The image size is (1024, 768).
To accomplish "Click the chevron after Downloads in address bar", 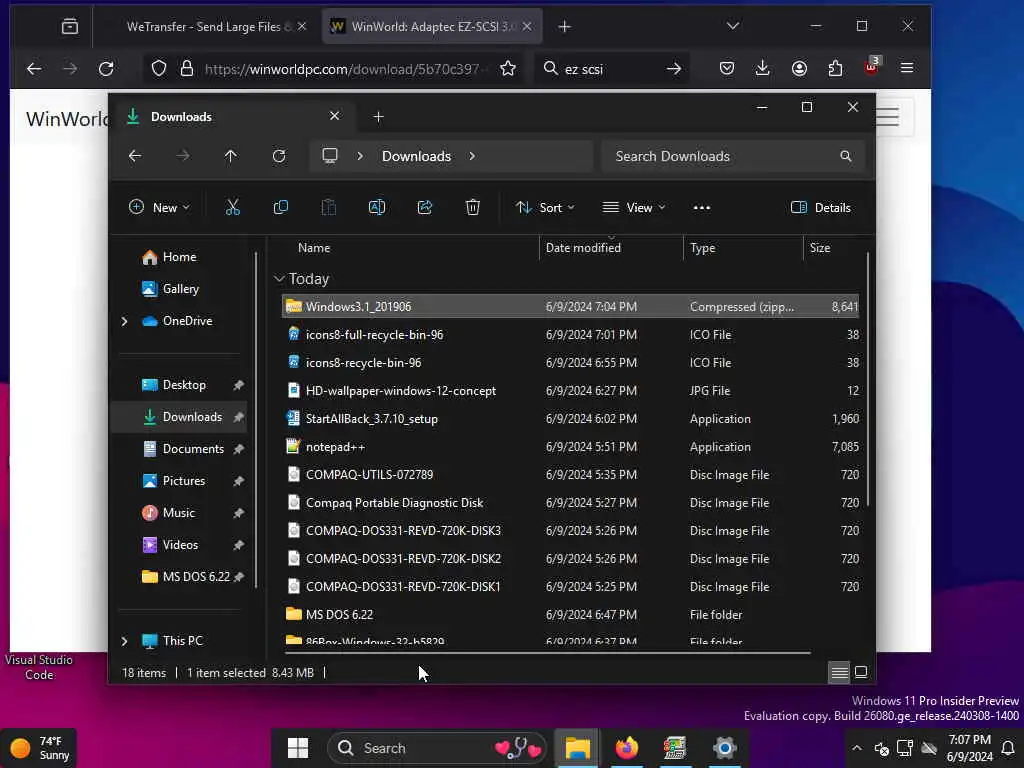I will [x=472, y=156].
